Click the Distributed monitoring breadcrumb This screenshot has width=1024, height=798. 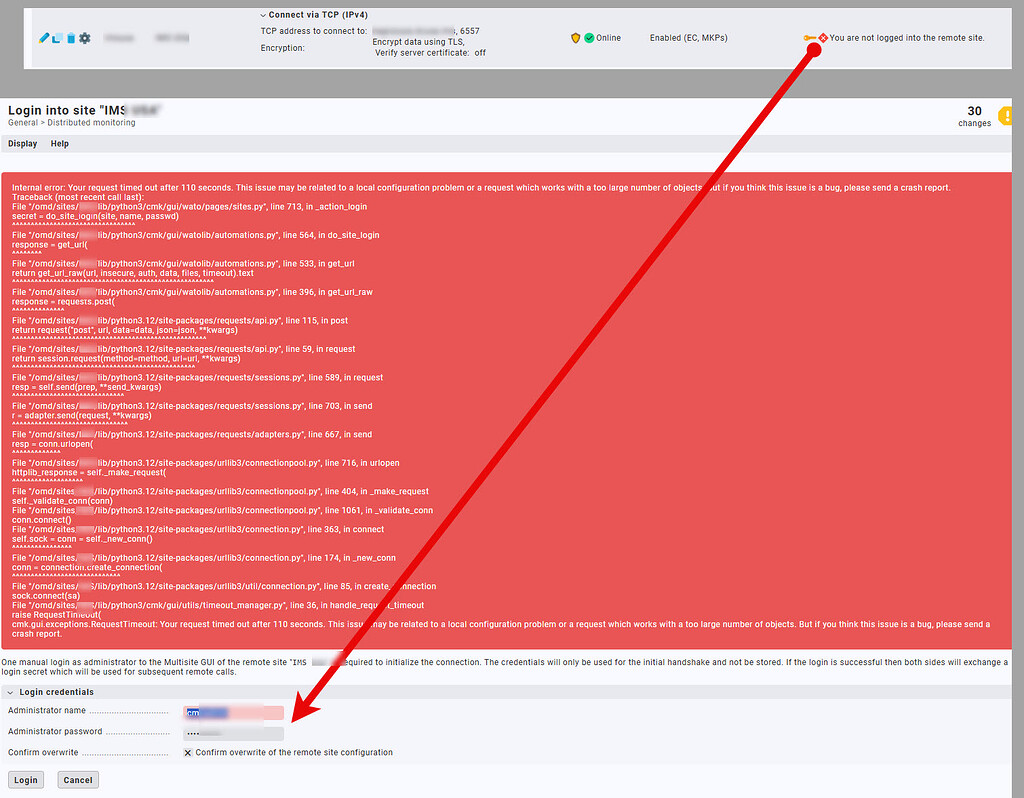pos(91,123)
